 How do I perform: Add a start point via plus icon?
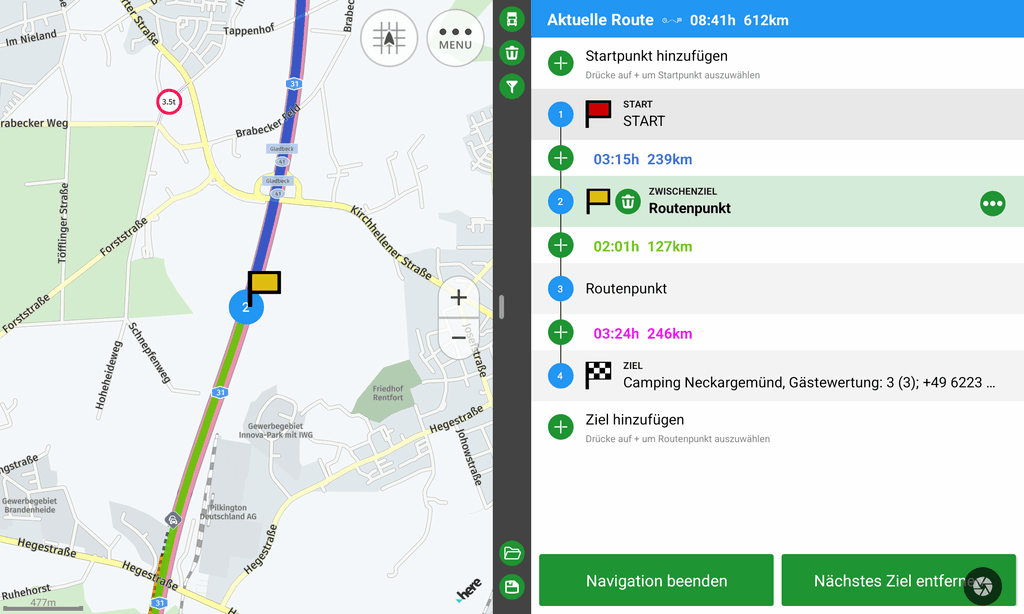coord(560,63)
